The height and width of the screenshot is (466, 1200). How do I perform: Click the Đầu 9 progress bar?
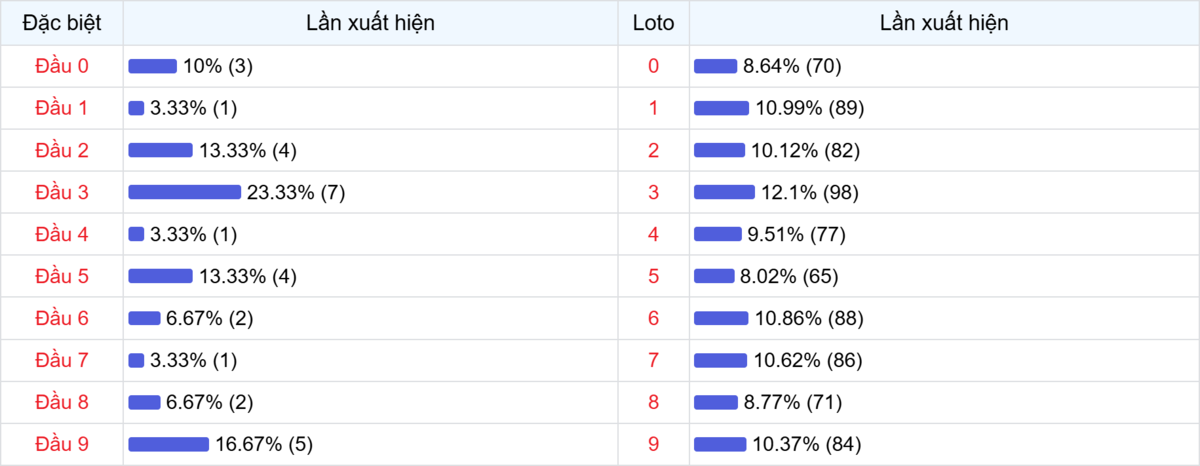(168, 444)
